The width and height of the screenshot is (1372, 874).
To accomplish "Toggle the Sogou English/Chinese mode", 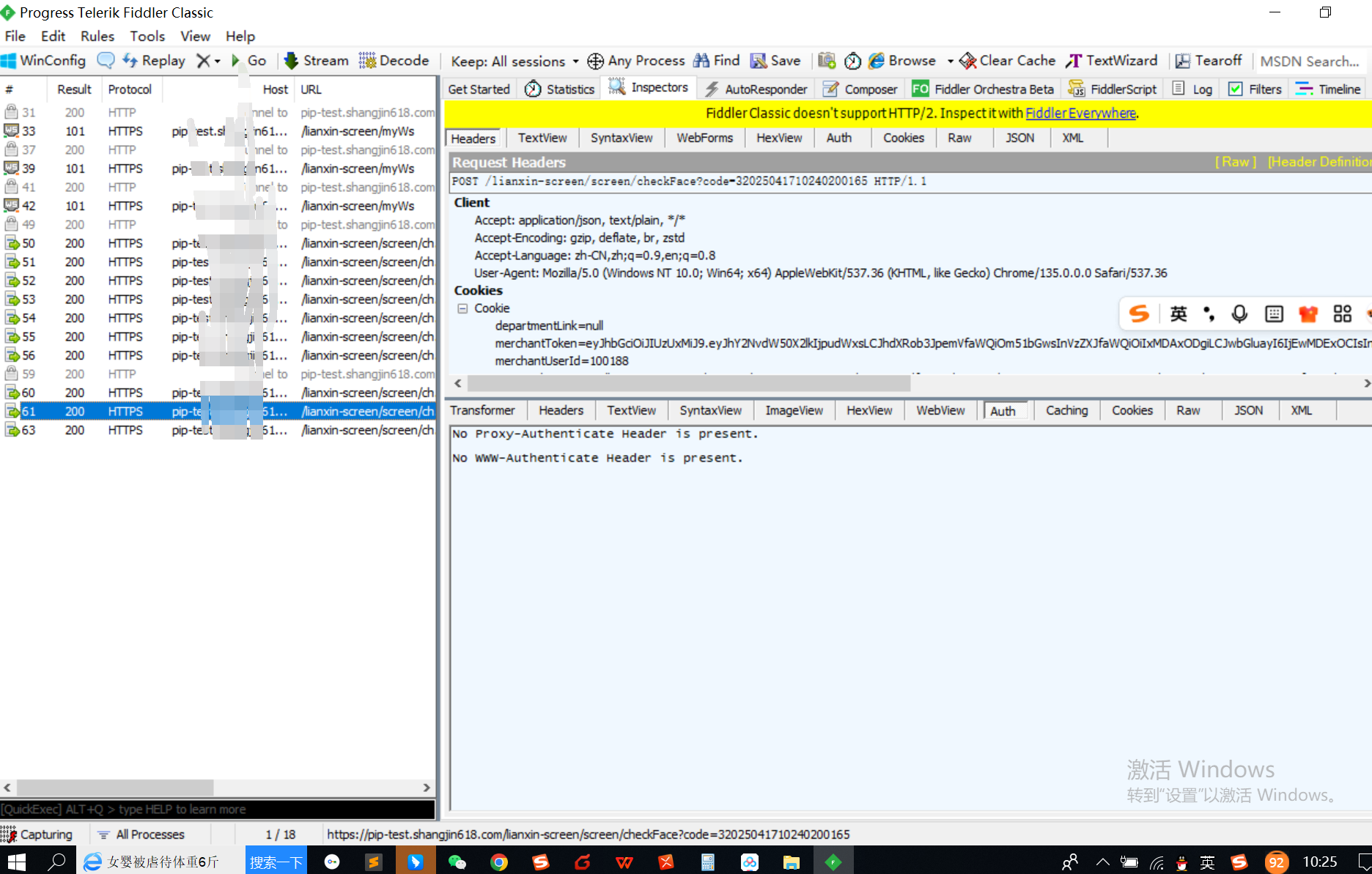I will click(x=1179, y=314).
